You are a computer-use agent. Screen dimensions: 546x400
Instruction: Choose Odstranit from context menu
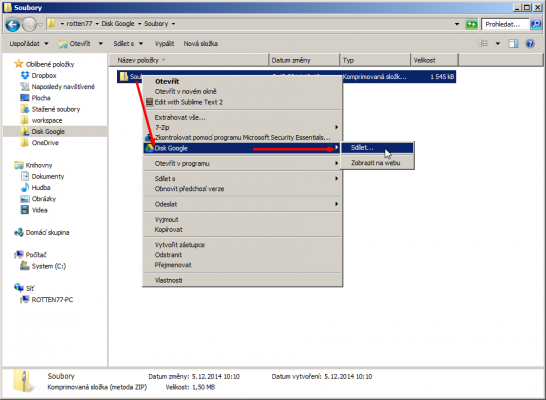(242, 255)
